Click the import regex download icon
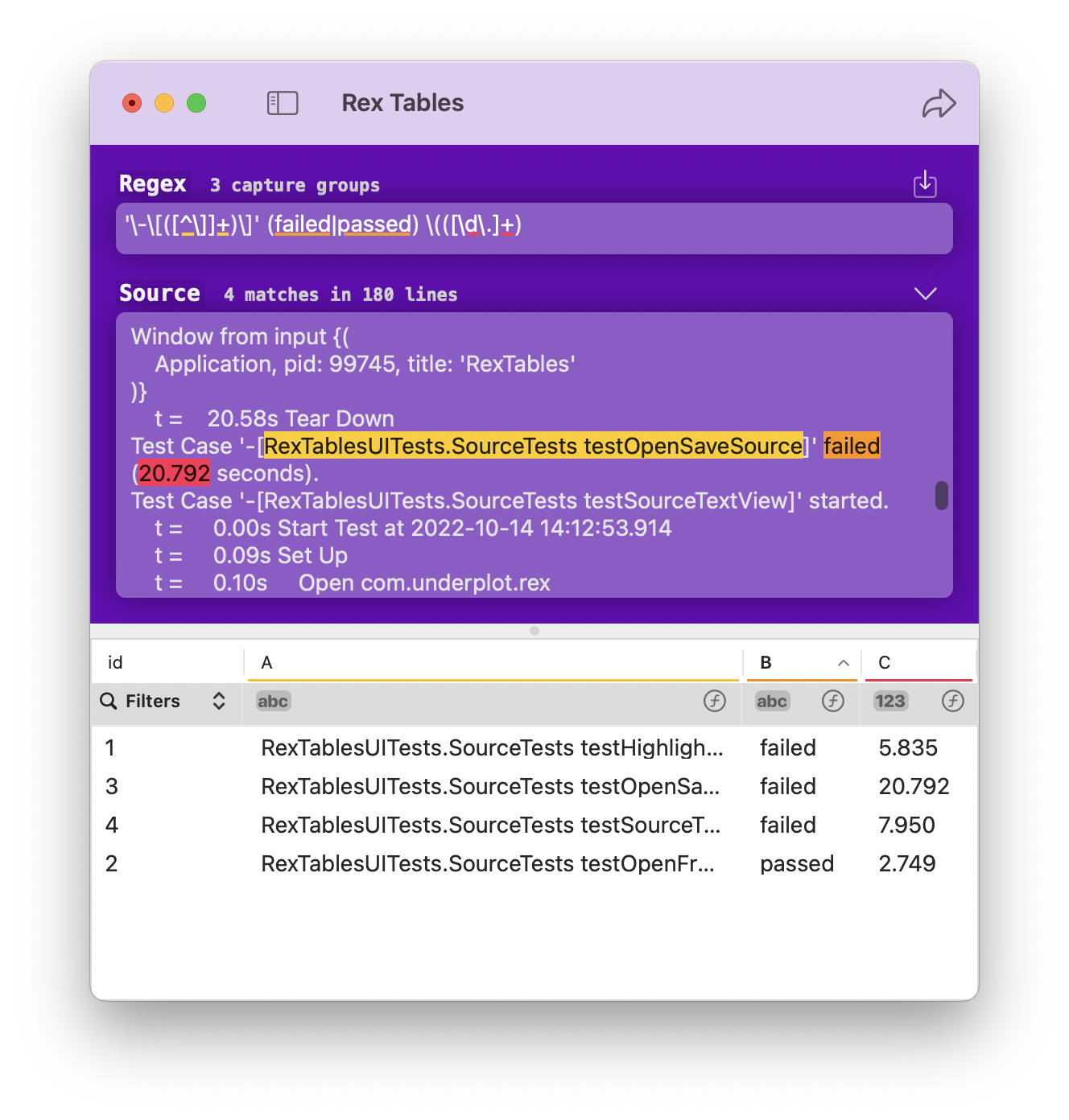The height and width of the screenshot is (1120, 1069). tap(925, 184)
